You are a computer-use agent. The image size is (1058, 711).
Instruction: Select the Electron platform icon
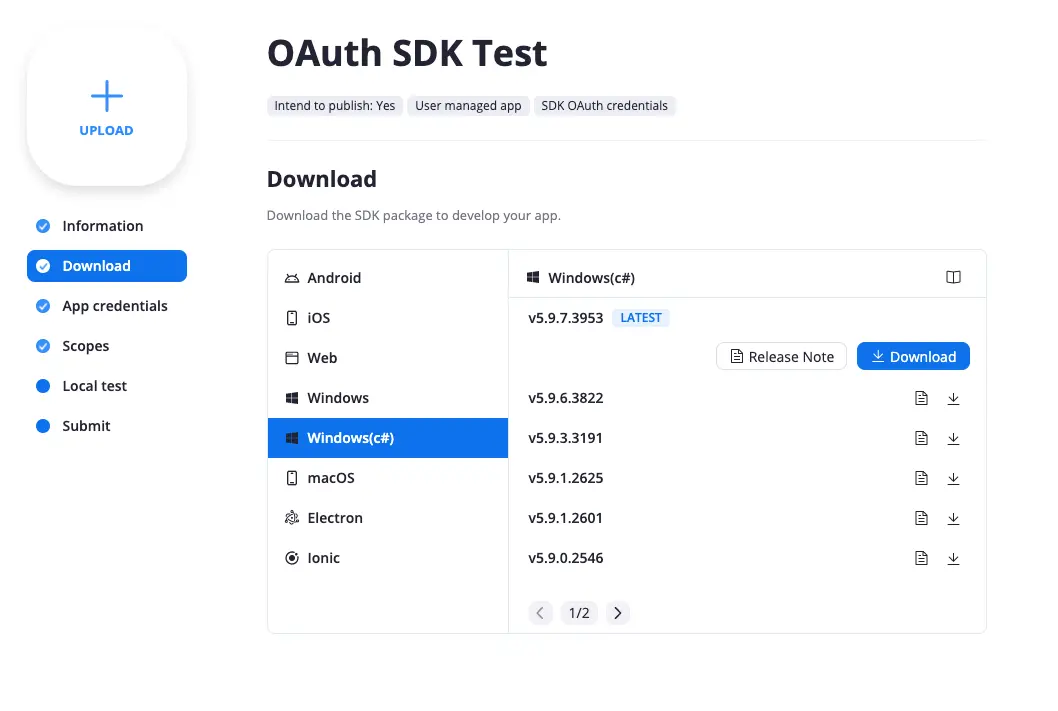(x=291, y=517)
